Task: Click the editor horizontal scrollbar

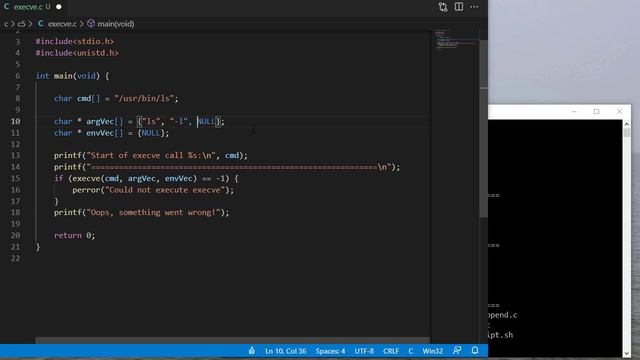Action: [x=232, y=340]
